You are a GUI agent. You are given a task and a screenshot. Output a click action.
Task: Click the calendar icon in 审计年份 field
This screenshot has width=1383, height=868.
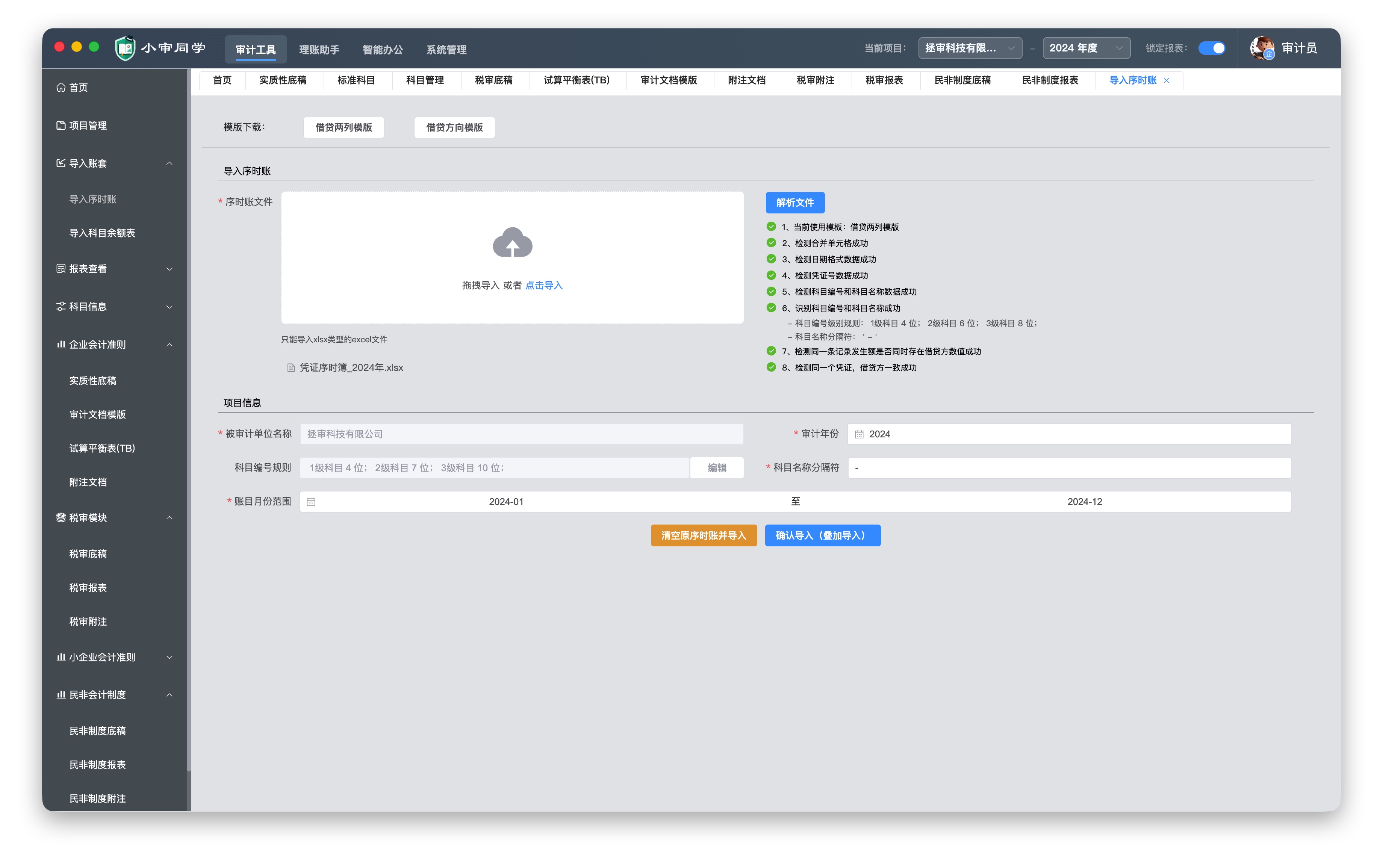pyautogui.click(x=859, y=434)
